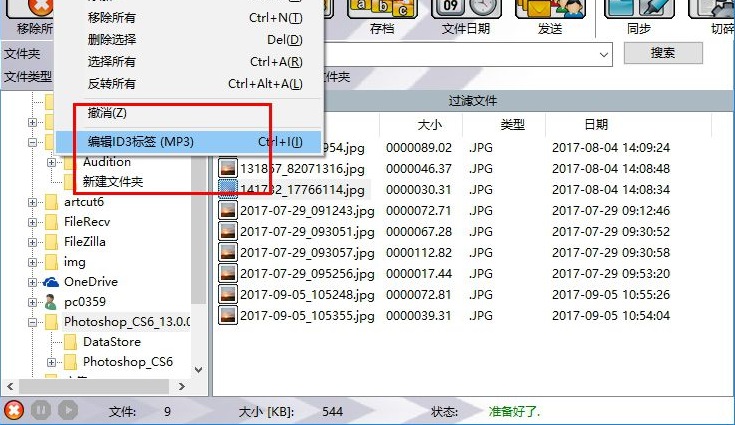Choose 反转所有 from the context menu
Image resolution: width=735 pixels, height=425 pixels.
189,84
